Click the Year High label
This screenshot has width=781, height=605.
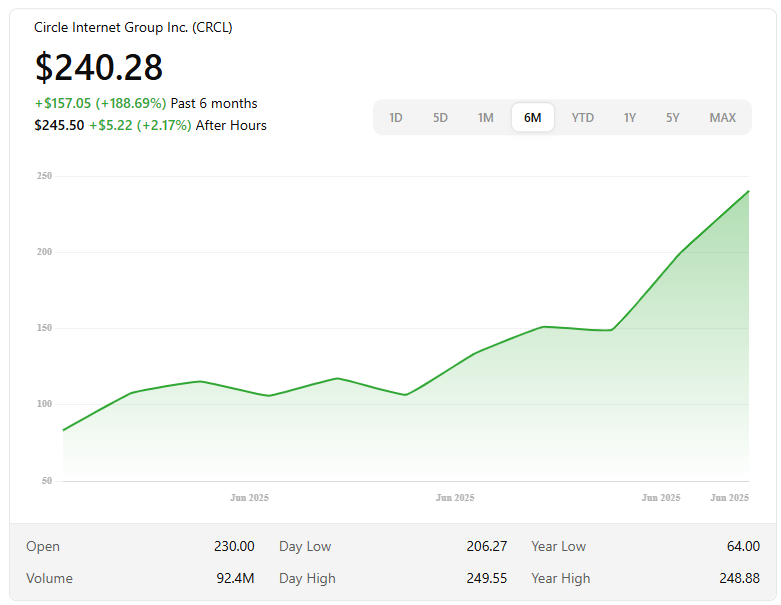click(x=560, y=579)
